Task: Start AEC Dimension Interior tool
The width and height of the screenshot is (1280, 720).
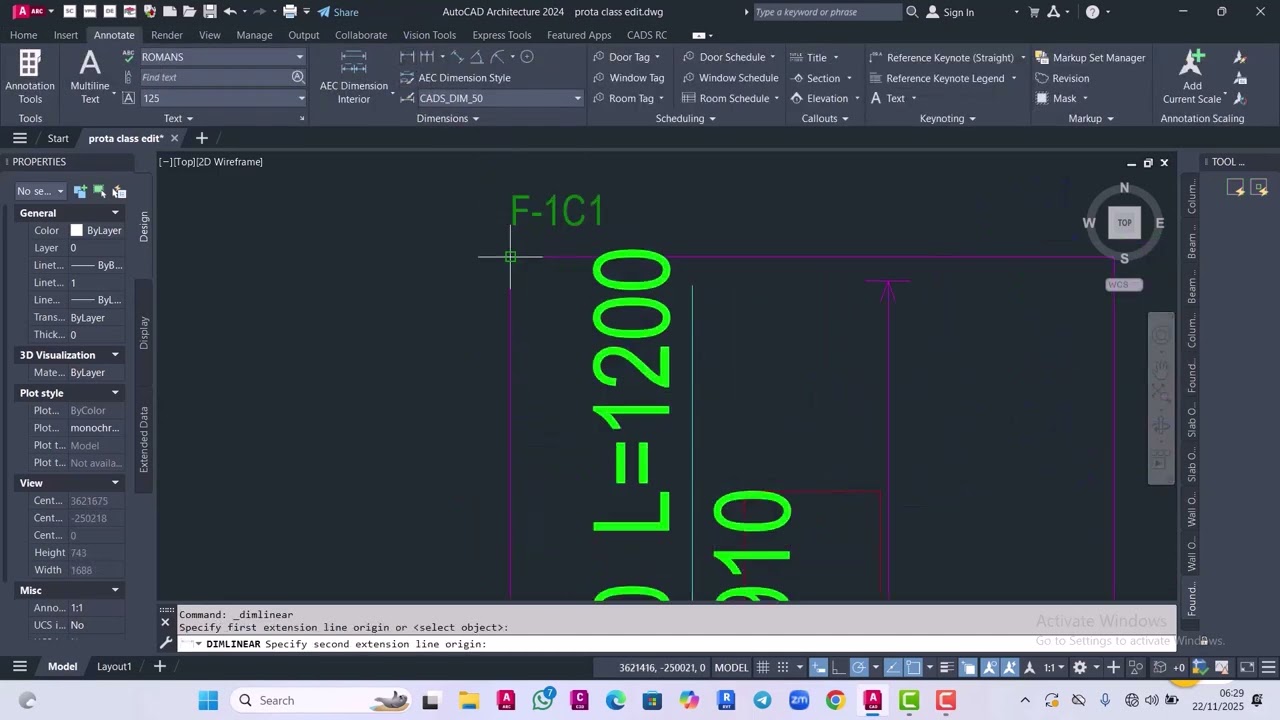Action: click(x=353, y=77)
